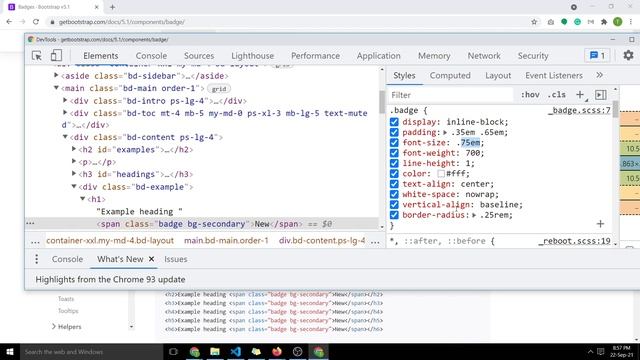Open the action center notification icon
Screen dimensions: 640x360
(600, 351)
